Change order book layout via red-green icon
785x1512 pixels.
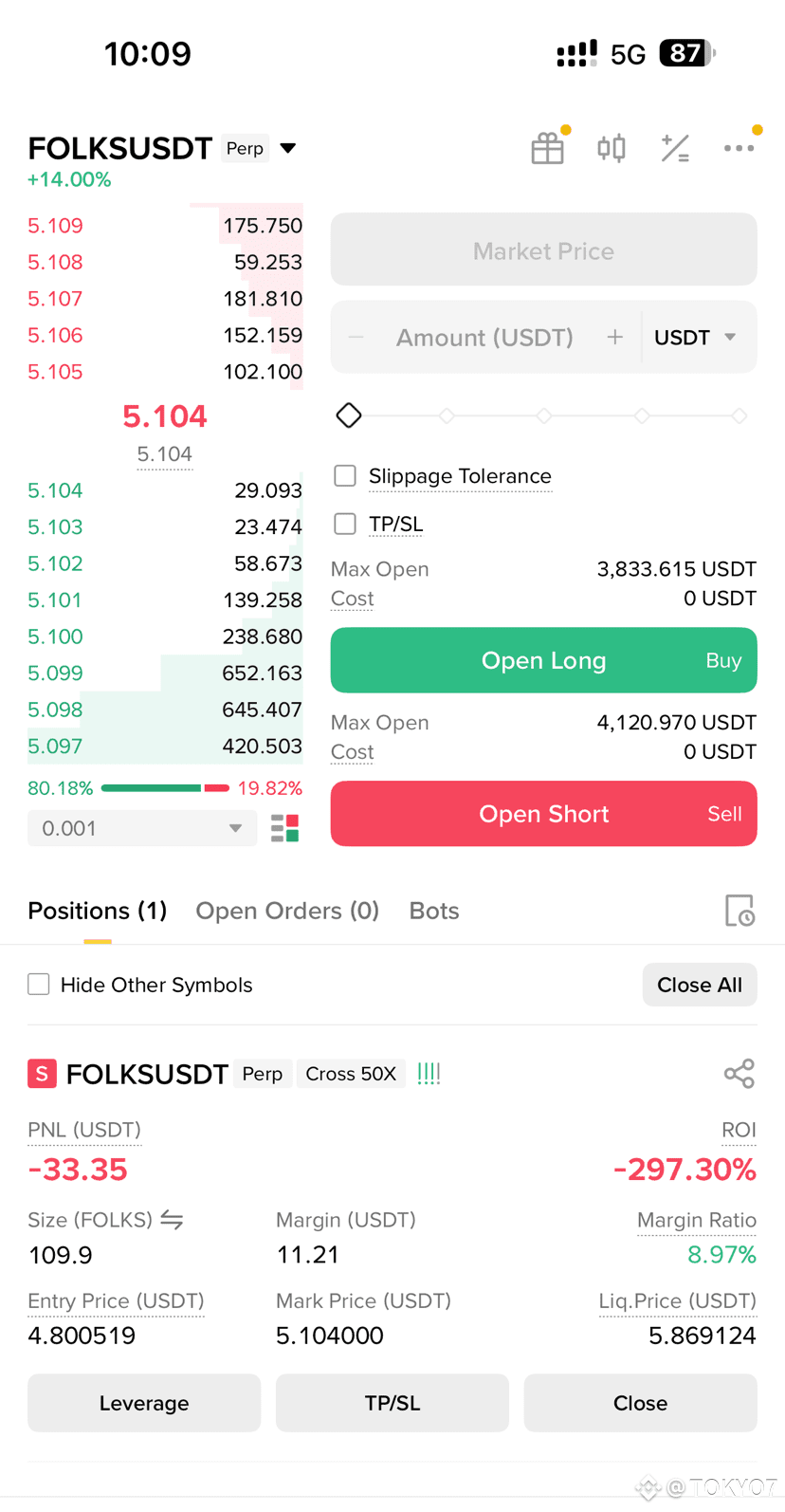284,828
